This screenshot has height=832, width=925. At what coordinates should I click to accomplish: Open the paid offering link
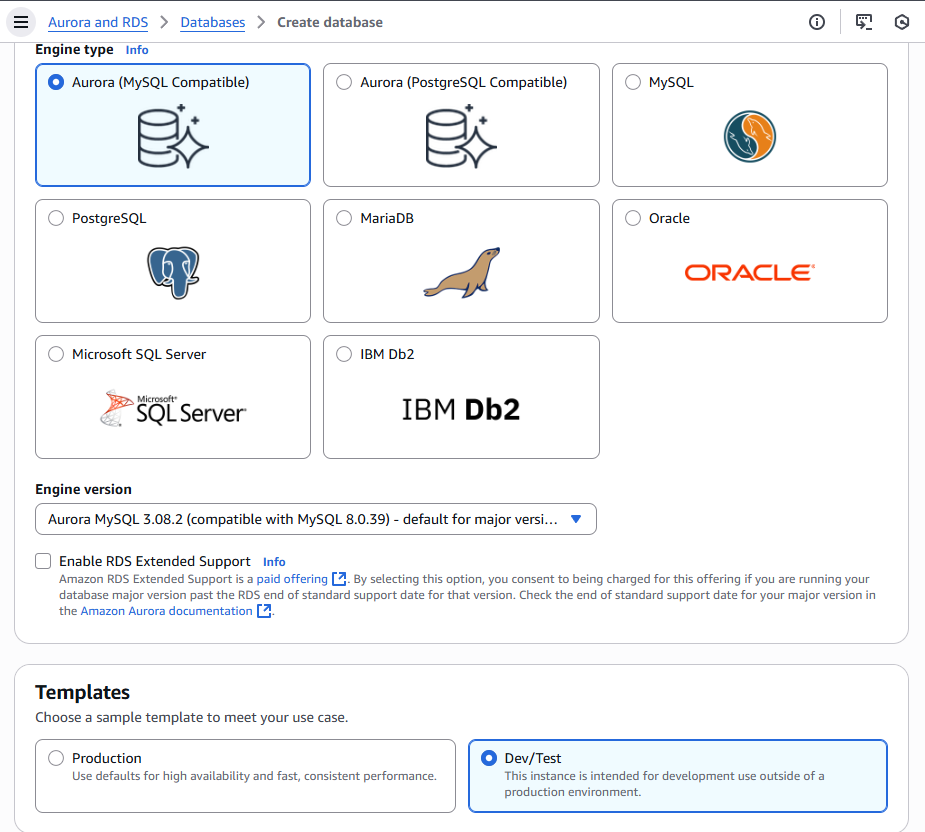[292, 579]
